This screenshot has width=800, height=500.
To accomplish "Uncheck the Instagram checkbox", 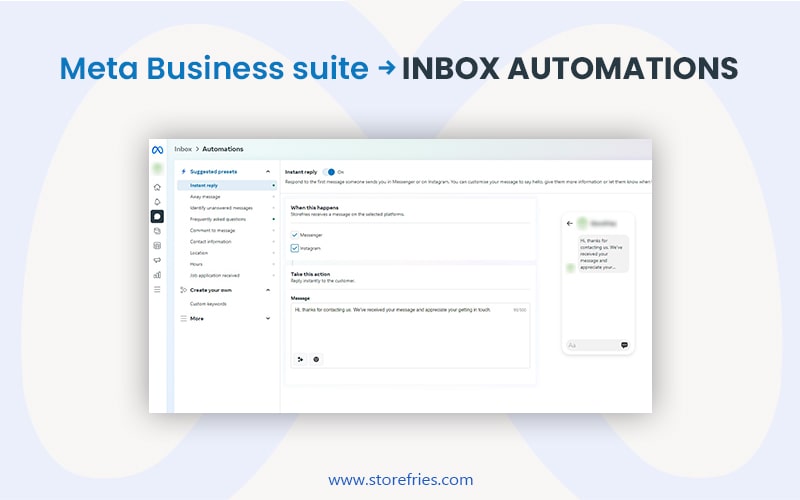I will pos(295,247).
